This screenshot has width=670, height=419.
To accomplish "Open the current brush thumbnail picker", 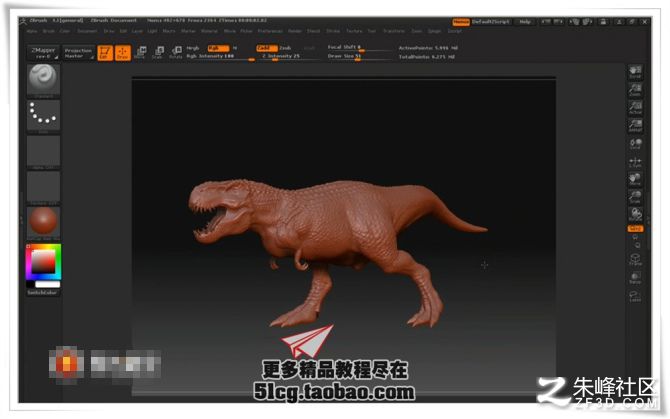I will (x=43, y=80).
